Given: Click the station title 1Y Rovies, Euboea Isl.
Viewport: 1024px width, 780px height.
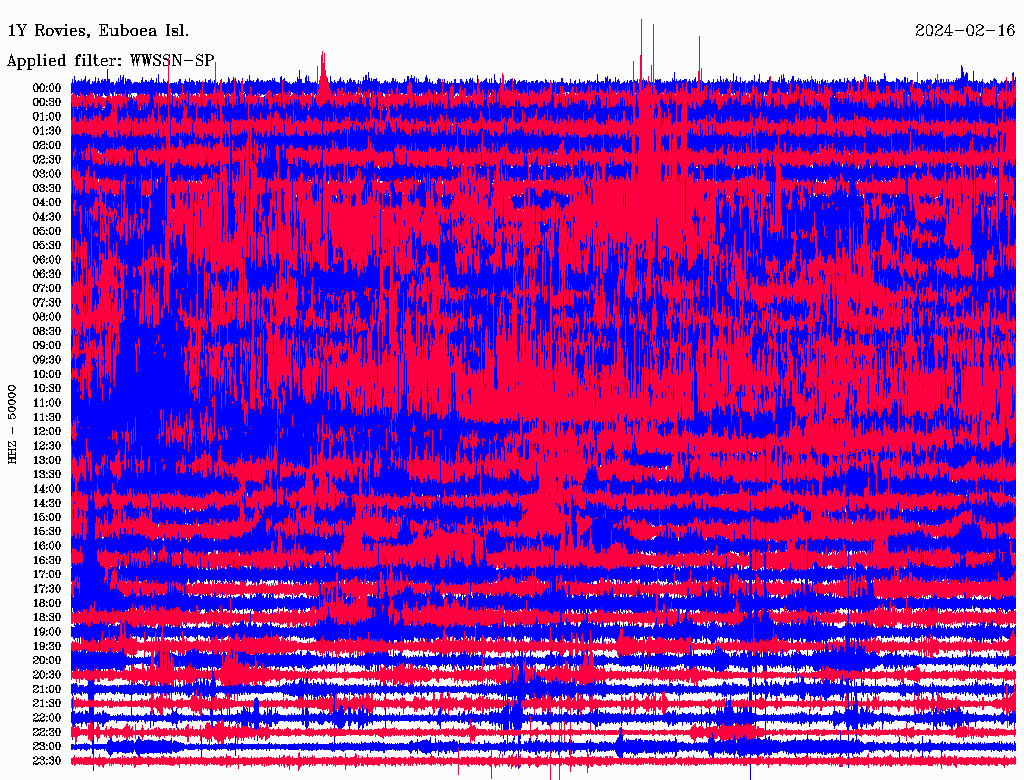Looking at the screenshot, I should [x=98, y=31].
